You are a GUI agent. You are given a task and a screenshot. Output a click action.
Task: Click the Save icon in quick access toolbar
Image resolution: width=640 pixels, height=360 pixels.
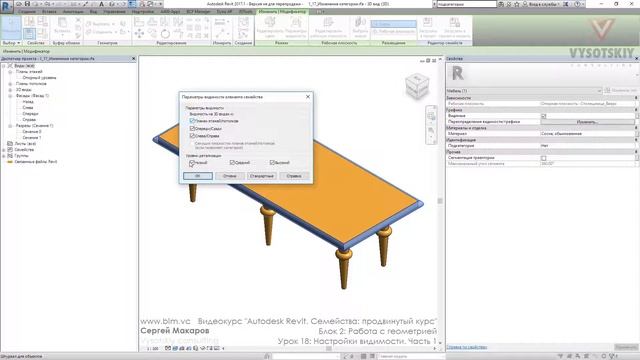click(27, 4)
